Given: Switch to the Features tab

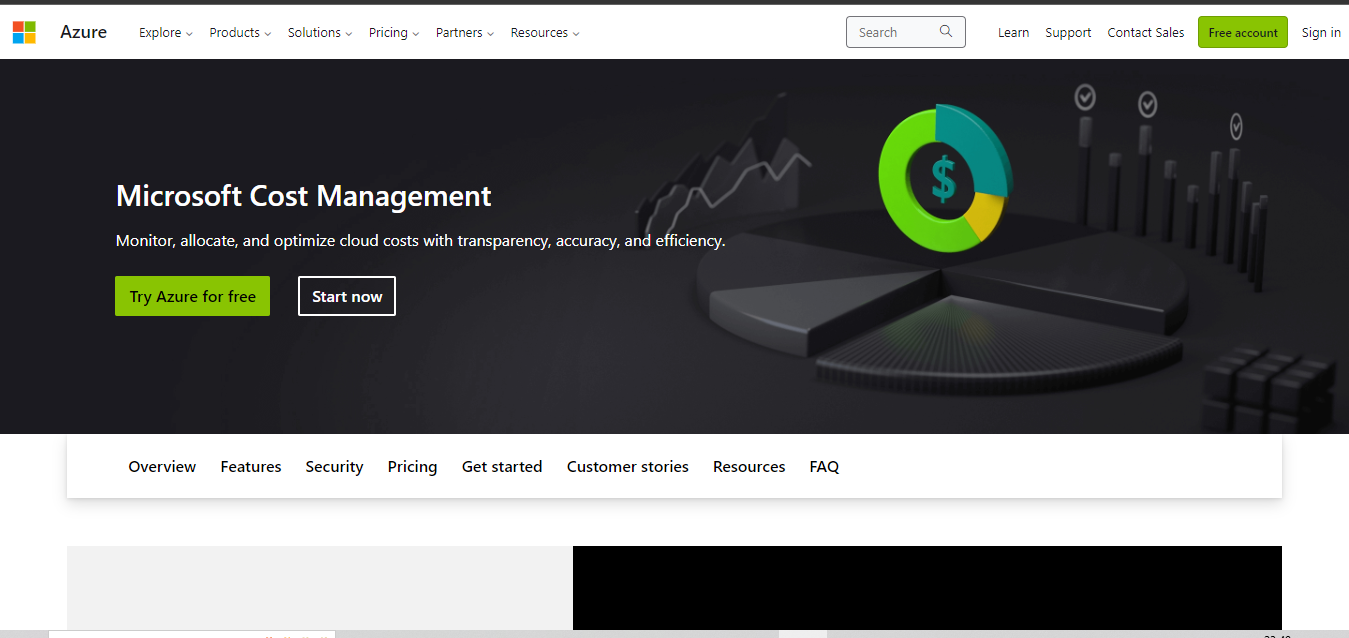Looking at the screenshot, I should click(x=250, y=466).
